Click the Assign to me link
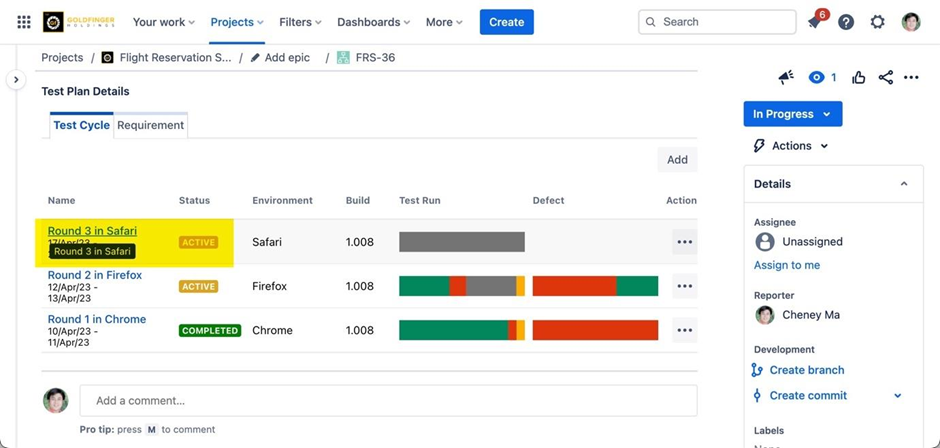940x448 pixels. point(787,265)
